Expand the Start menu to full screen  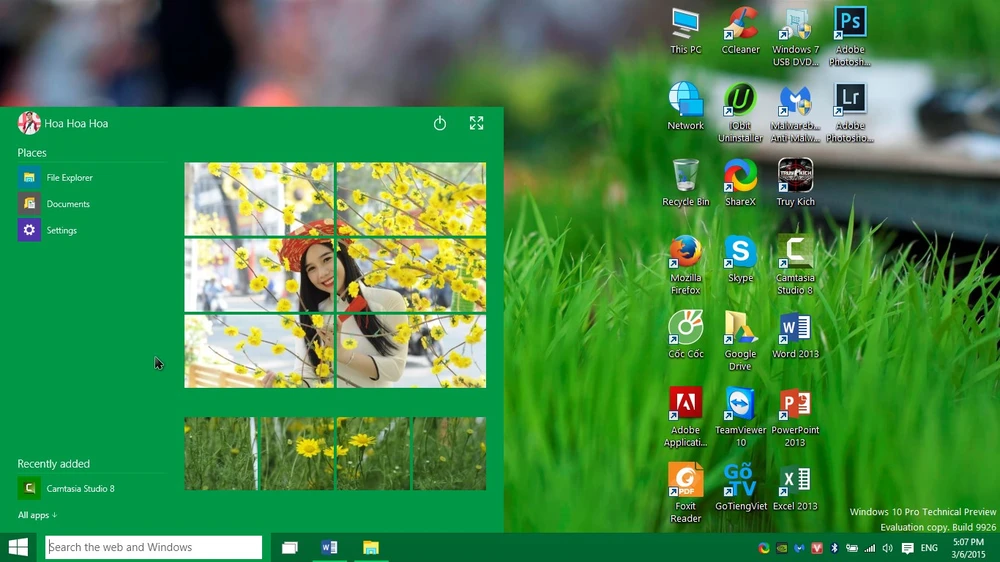[x=476, y=123]
